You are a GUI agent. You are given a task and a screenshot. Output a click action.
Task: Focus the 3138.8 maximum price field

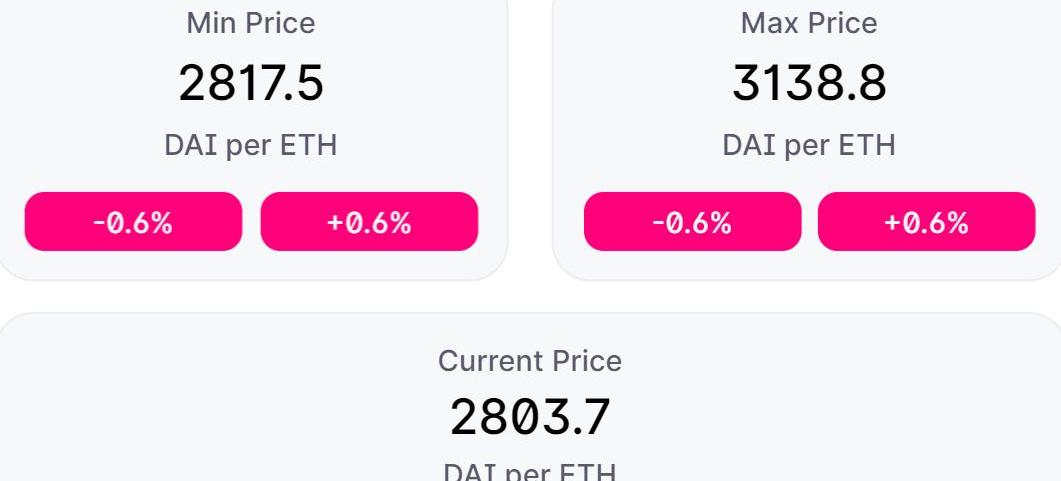[x=809, y=83]
